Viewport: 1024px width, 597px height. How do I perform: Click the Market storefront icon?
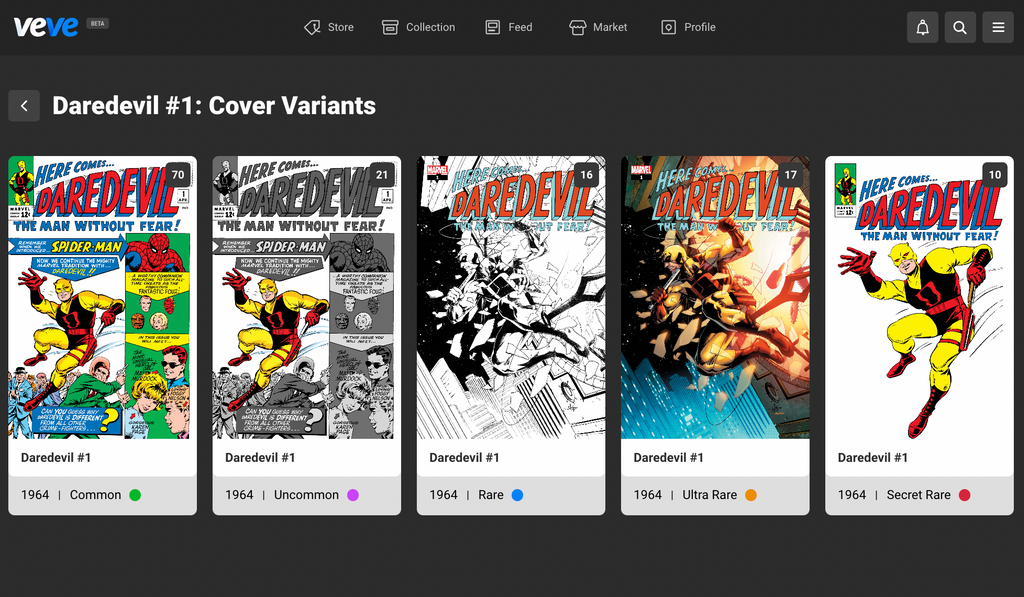[x=577, y=27]
